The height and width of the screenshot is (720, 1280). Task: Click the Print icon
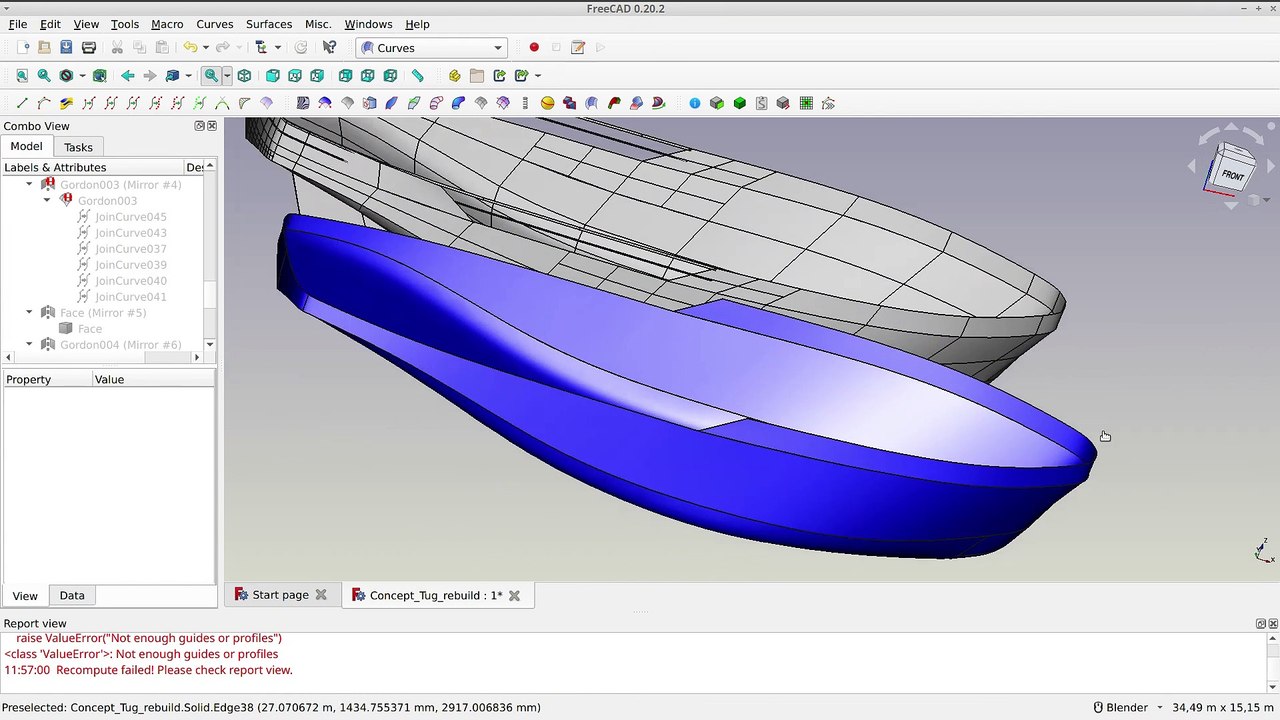tap(89, 47)
